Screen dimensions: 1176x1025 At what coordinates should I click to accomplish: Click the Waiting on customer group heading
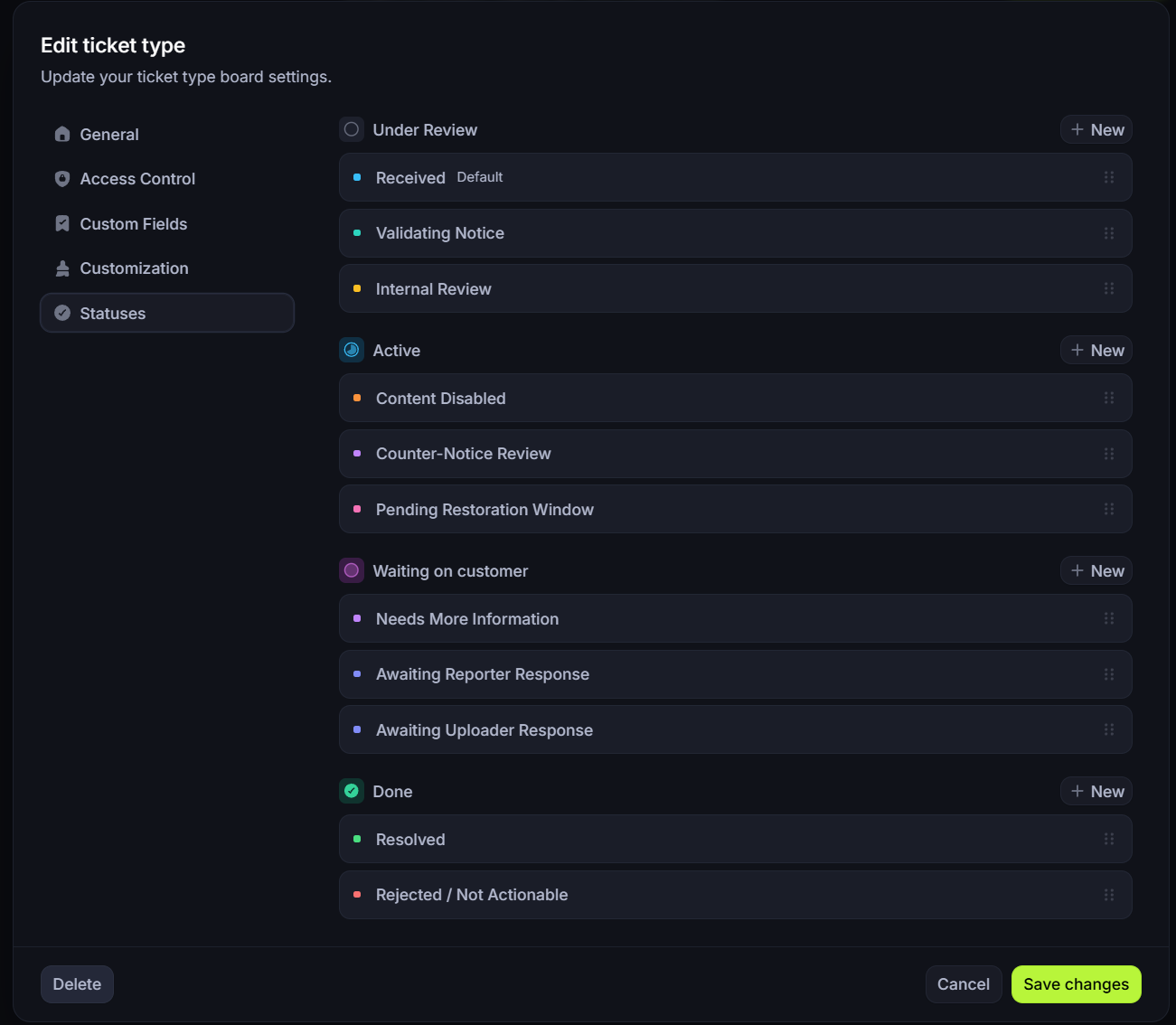(450, 571)
